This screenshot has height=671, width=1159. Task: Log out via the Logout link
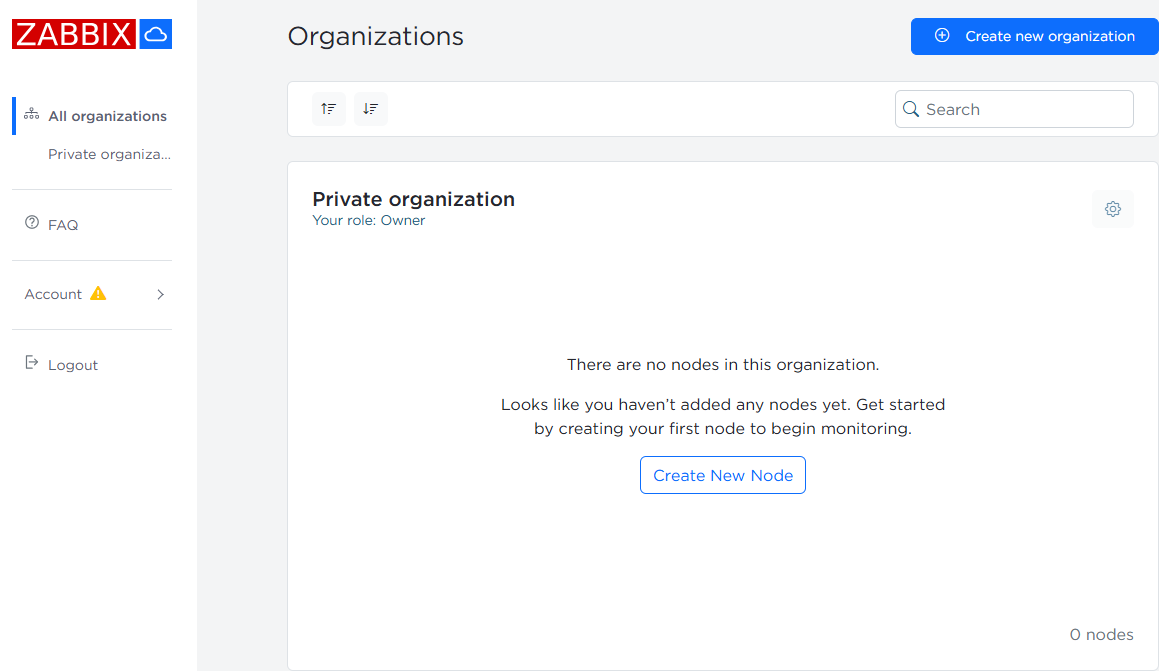pos(73,365)
